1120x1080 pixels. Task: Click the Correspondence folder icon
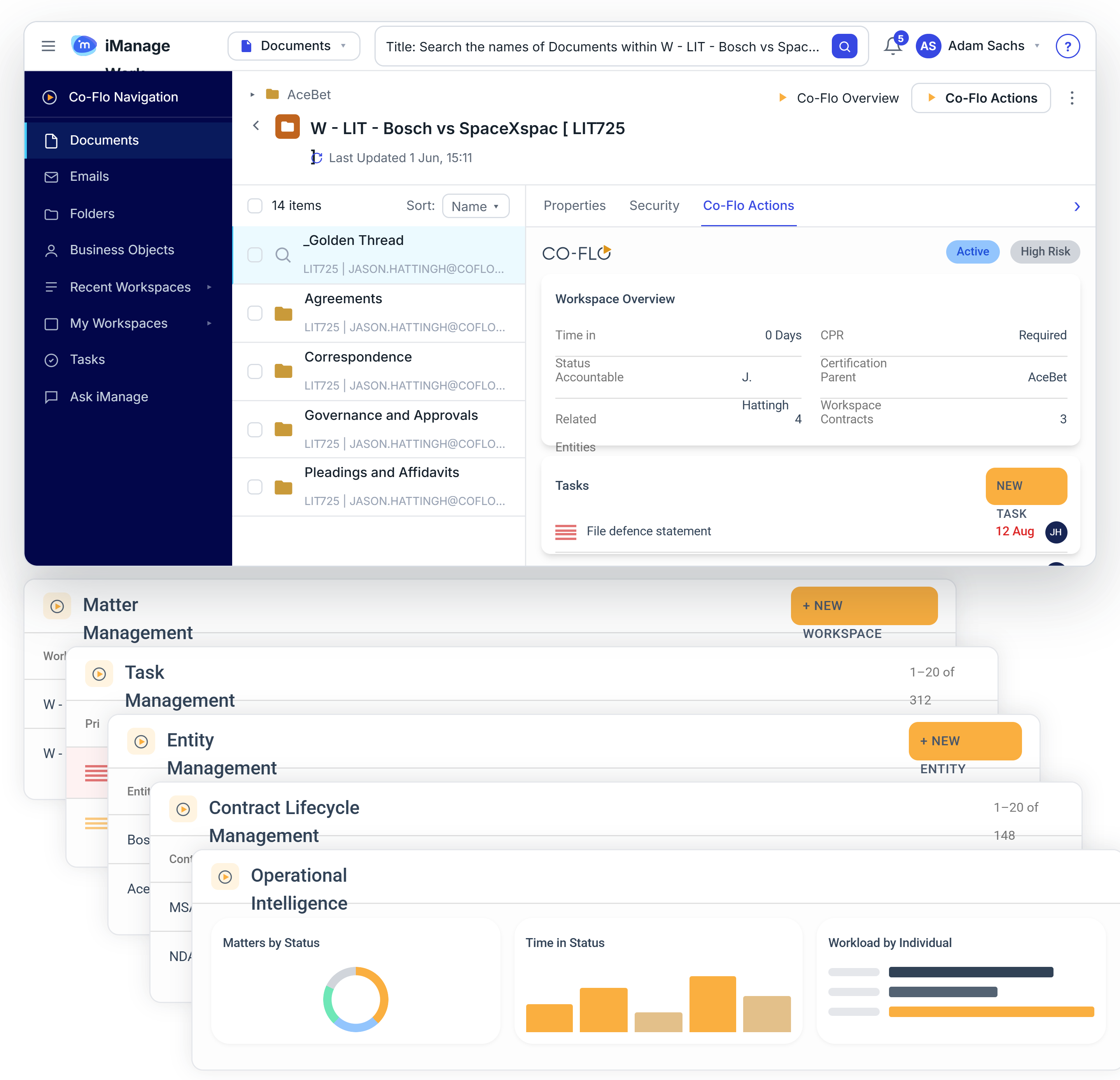click(283, 370)
